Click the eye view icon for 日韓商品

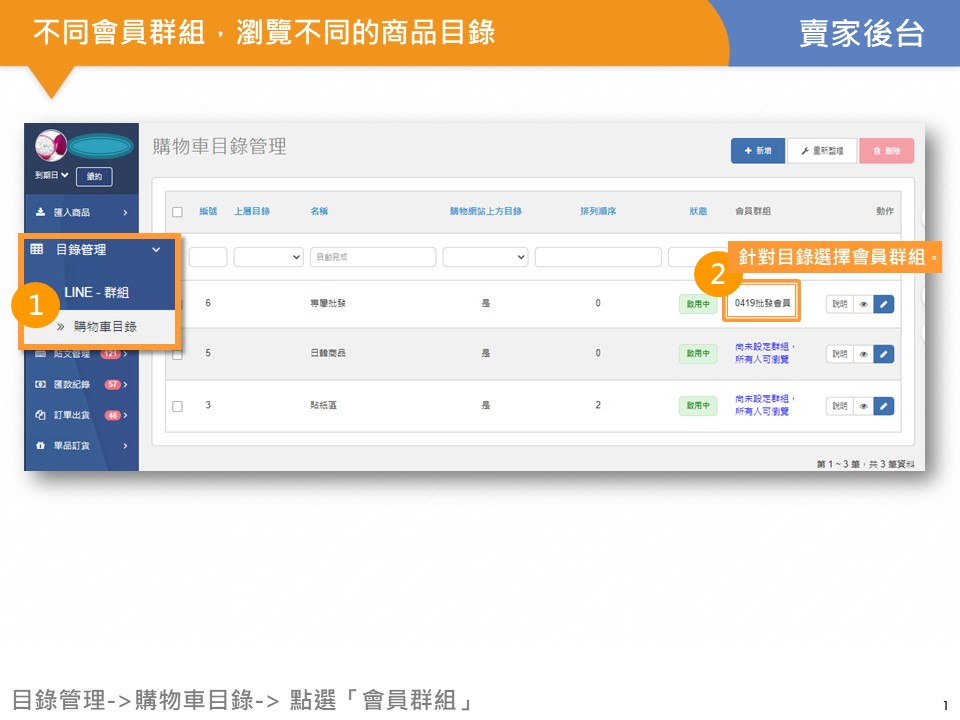click(862, 353)
